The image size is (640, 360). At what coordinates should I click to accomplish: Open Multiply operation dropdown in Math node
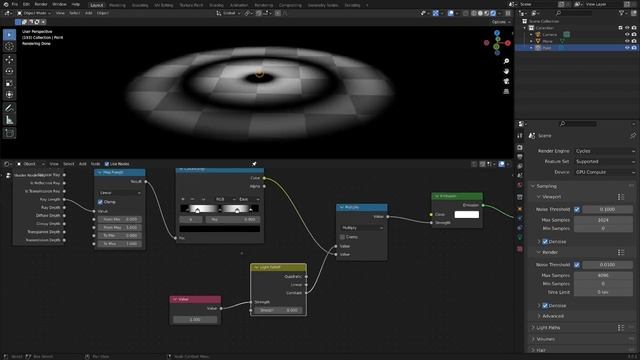(x=362, y=228)
